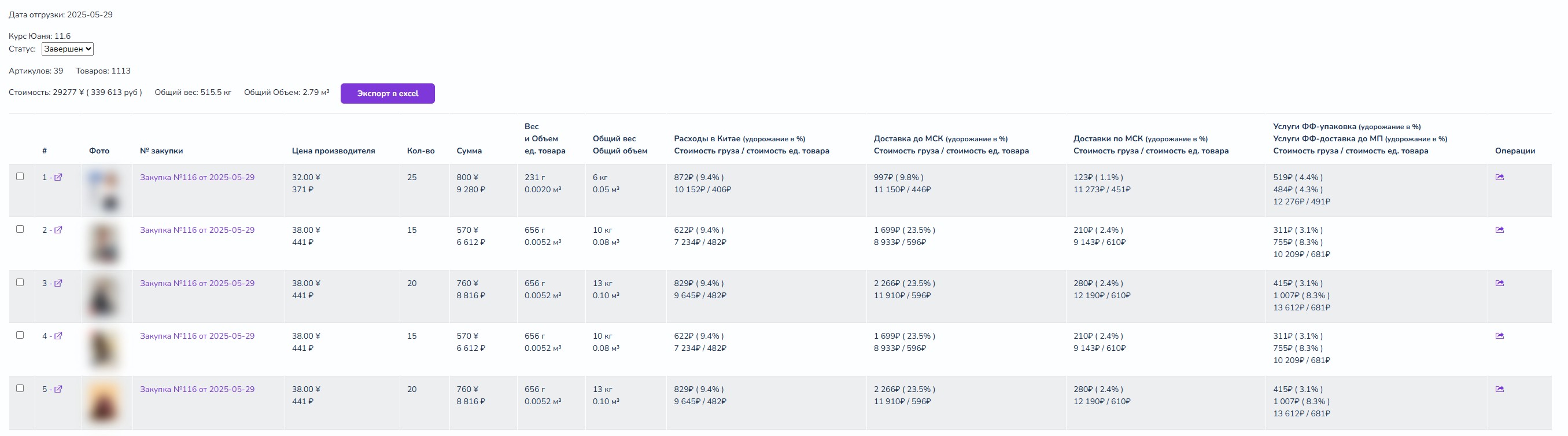Open the Статус dropdown showing Завершен
Viewport: 1568px width, 436px height.
click(68, 49)
